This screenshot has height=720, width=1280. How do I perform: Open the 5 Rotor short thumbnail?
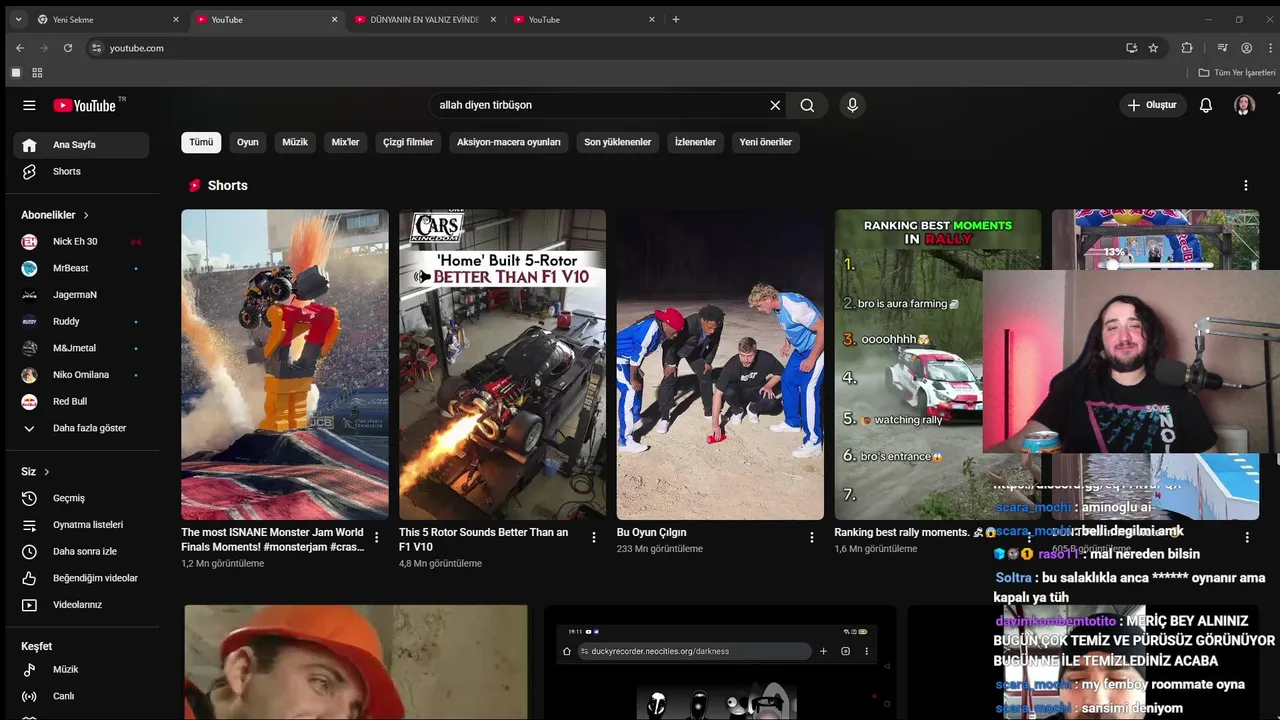(502, 364)
